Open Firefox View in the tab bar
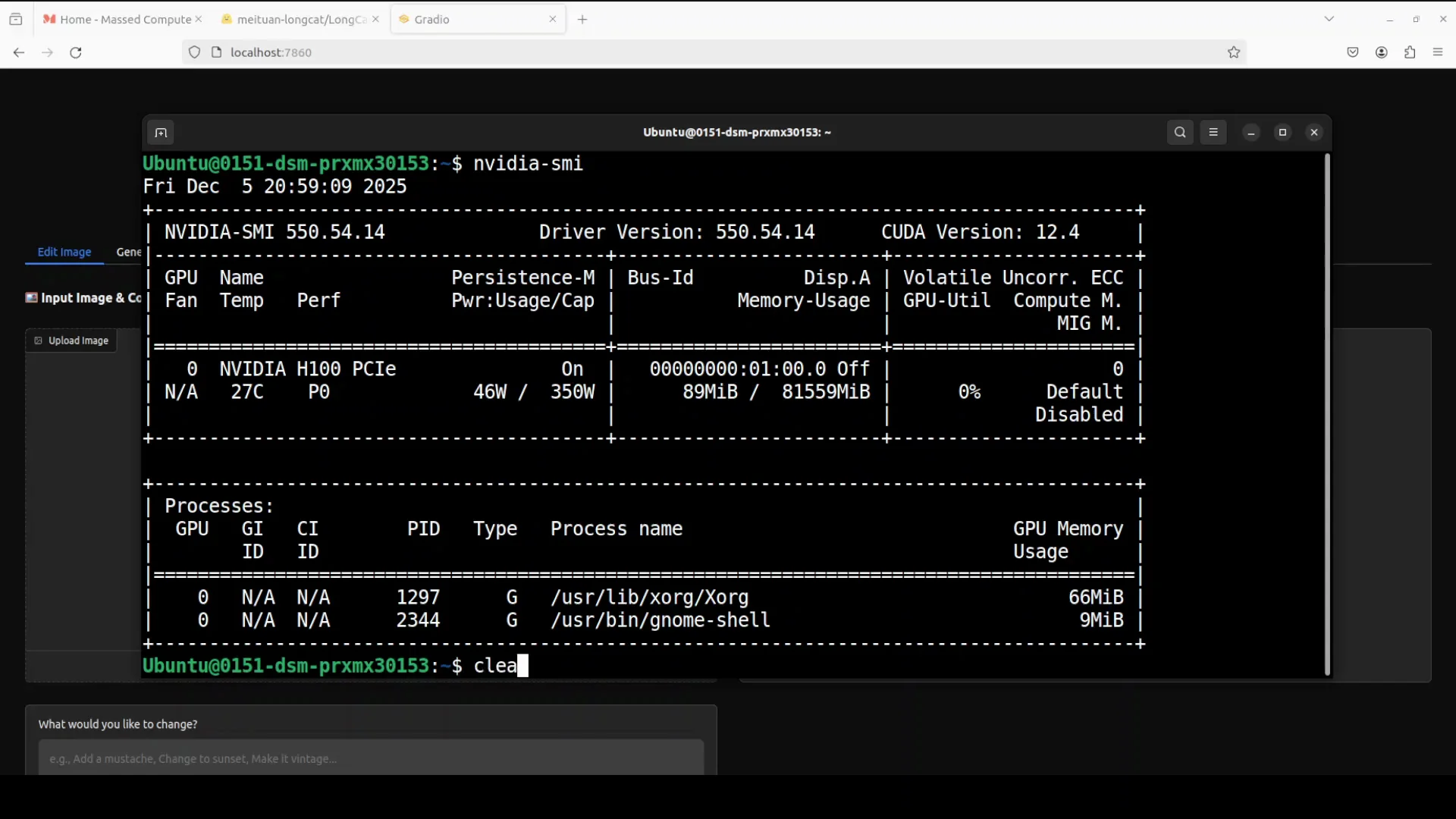 tap(16, 19)
